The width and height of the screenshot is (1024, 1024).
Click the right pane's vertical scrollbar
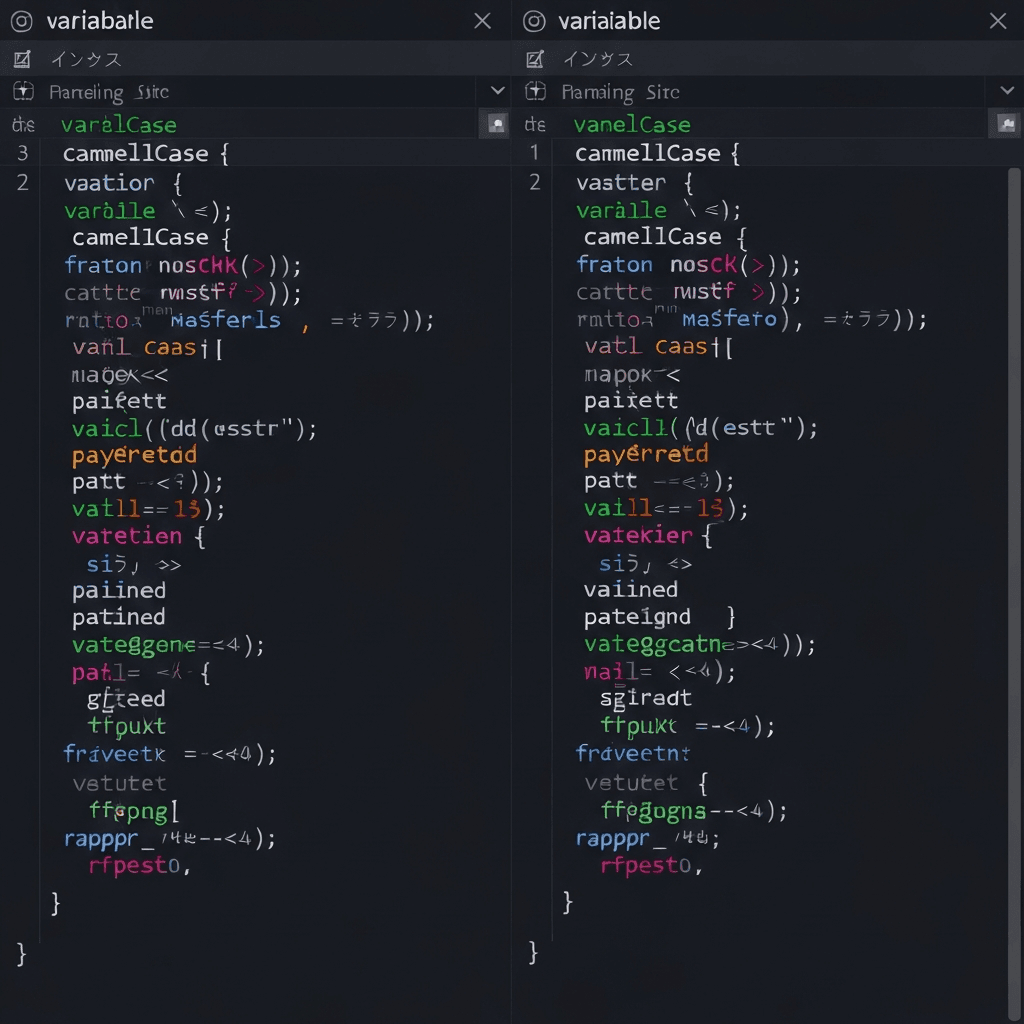point(1016,500)
